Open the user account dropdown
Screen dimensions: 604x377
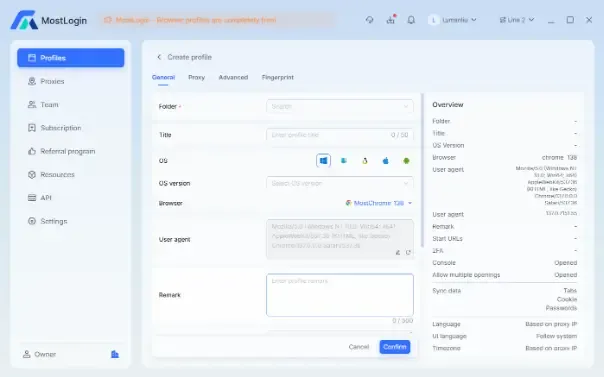point(453,20)
